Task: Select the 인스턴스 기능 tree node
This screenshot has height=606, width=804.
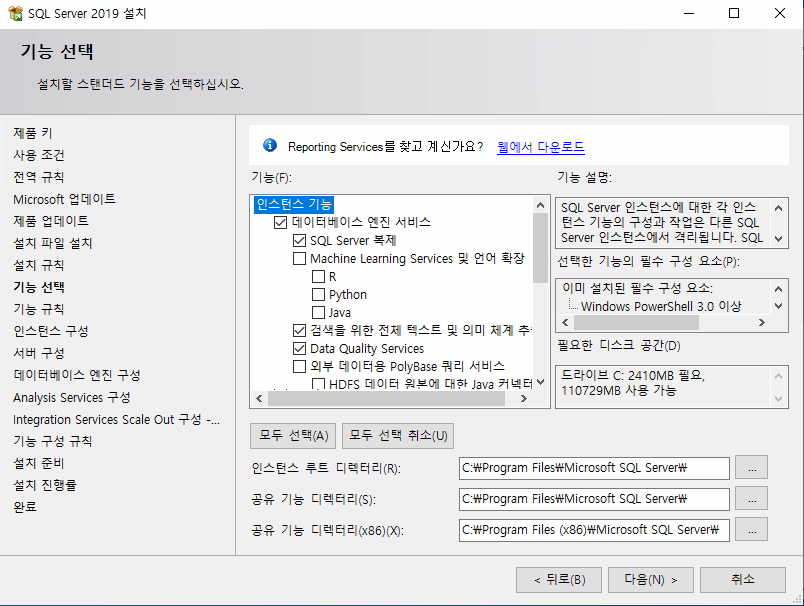Action: click(x=294, y=205)
